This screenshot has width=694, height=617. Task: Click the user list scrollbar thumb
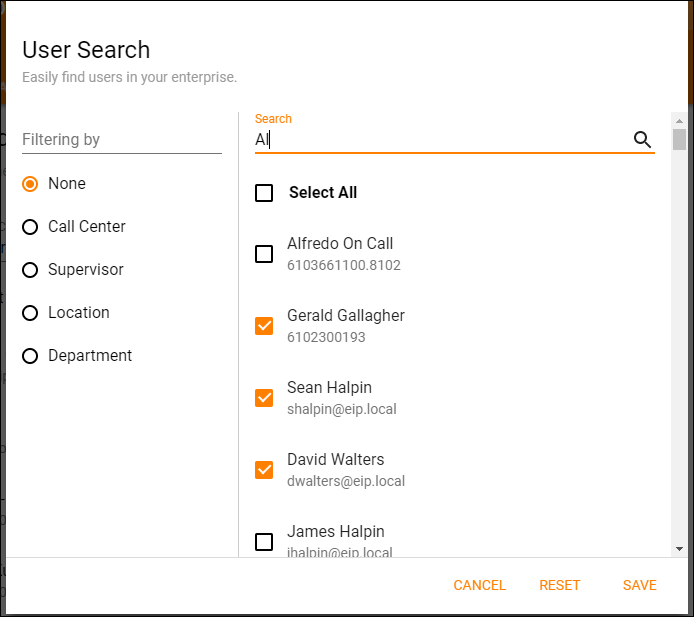pos(679,139)
